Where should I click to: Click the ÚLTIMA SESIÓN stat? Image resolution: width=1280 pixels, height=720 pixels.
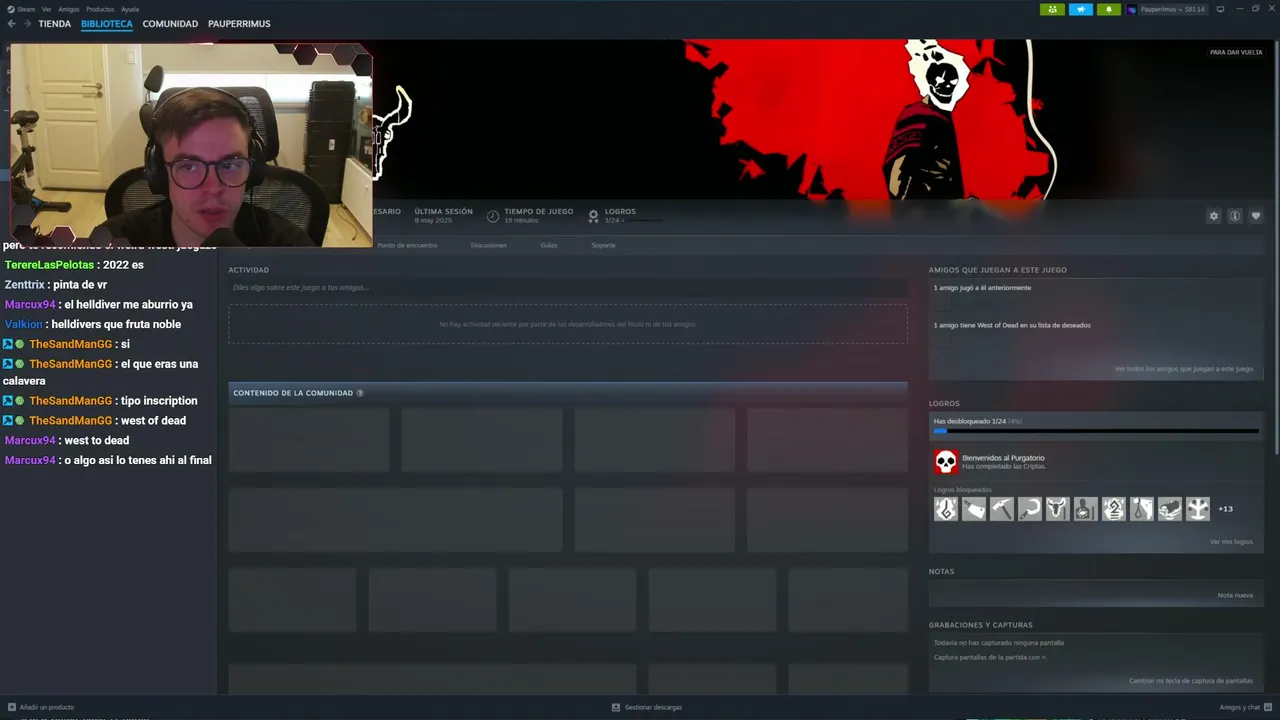(x=443, y=215)
